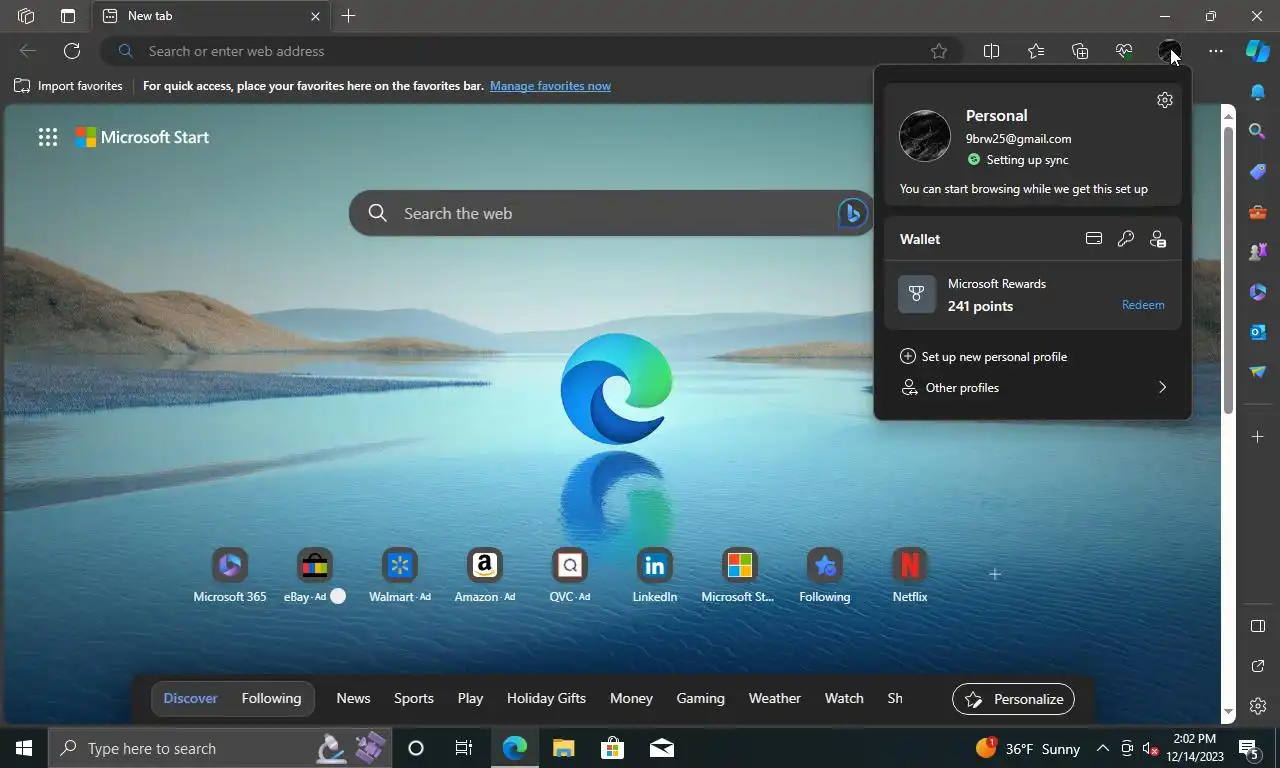This screenshot has height=768, width=1280.
Task: Open QVC quick link tile
Action: tap(570, 577)
